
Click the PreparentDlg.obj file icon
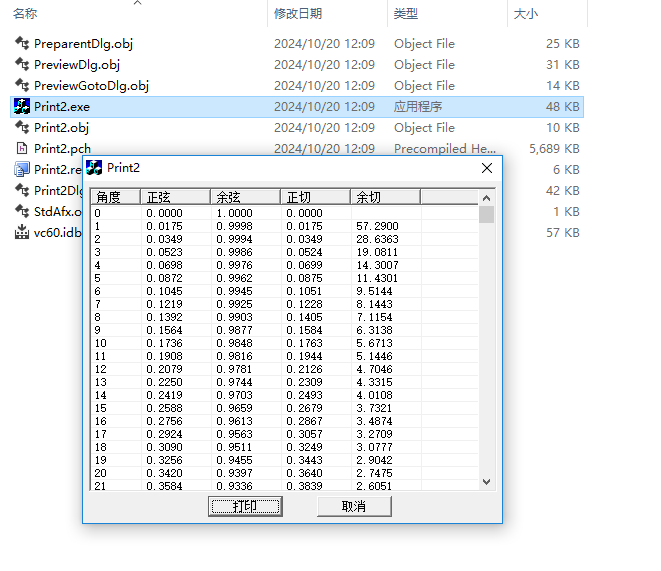(x=22, y=44)
